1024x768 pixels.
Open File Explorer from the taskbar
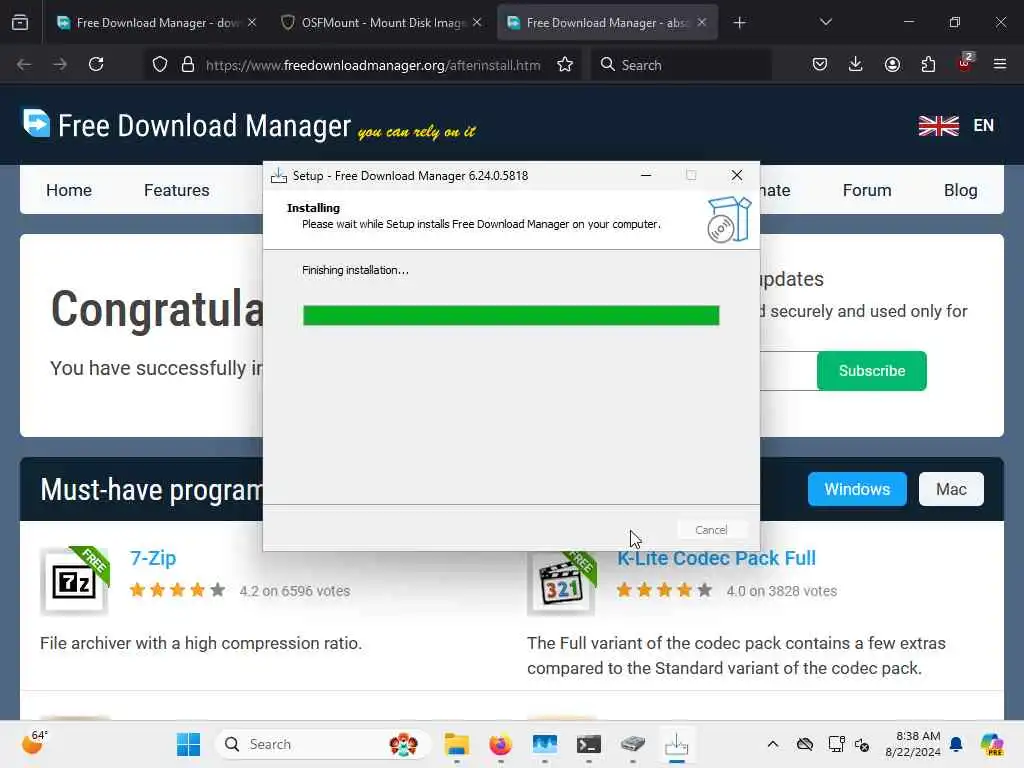tap(456, 744)
